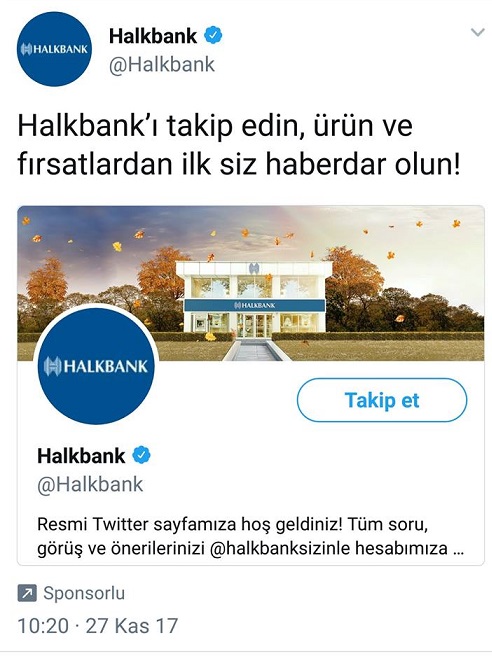Click the Takip et follow button
The height and width of the screenshot is (656, 492).
tap(382, 400)
